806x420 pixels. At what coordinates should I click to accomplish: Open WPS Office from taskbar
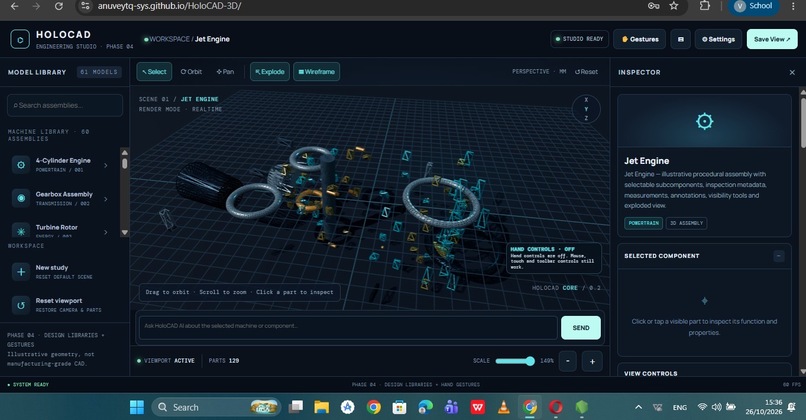(x=478, y=407)
